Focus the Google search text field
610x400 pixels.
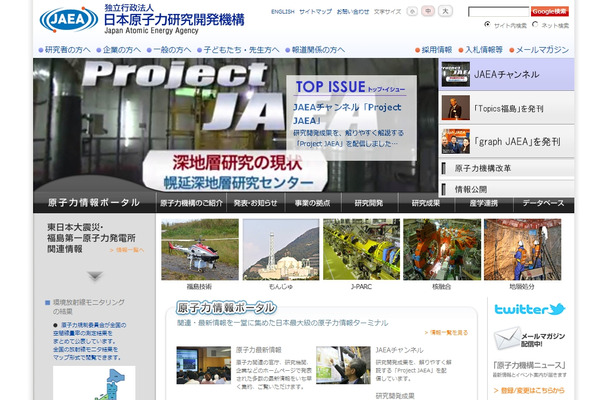498,12
